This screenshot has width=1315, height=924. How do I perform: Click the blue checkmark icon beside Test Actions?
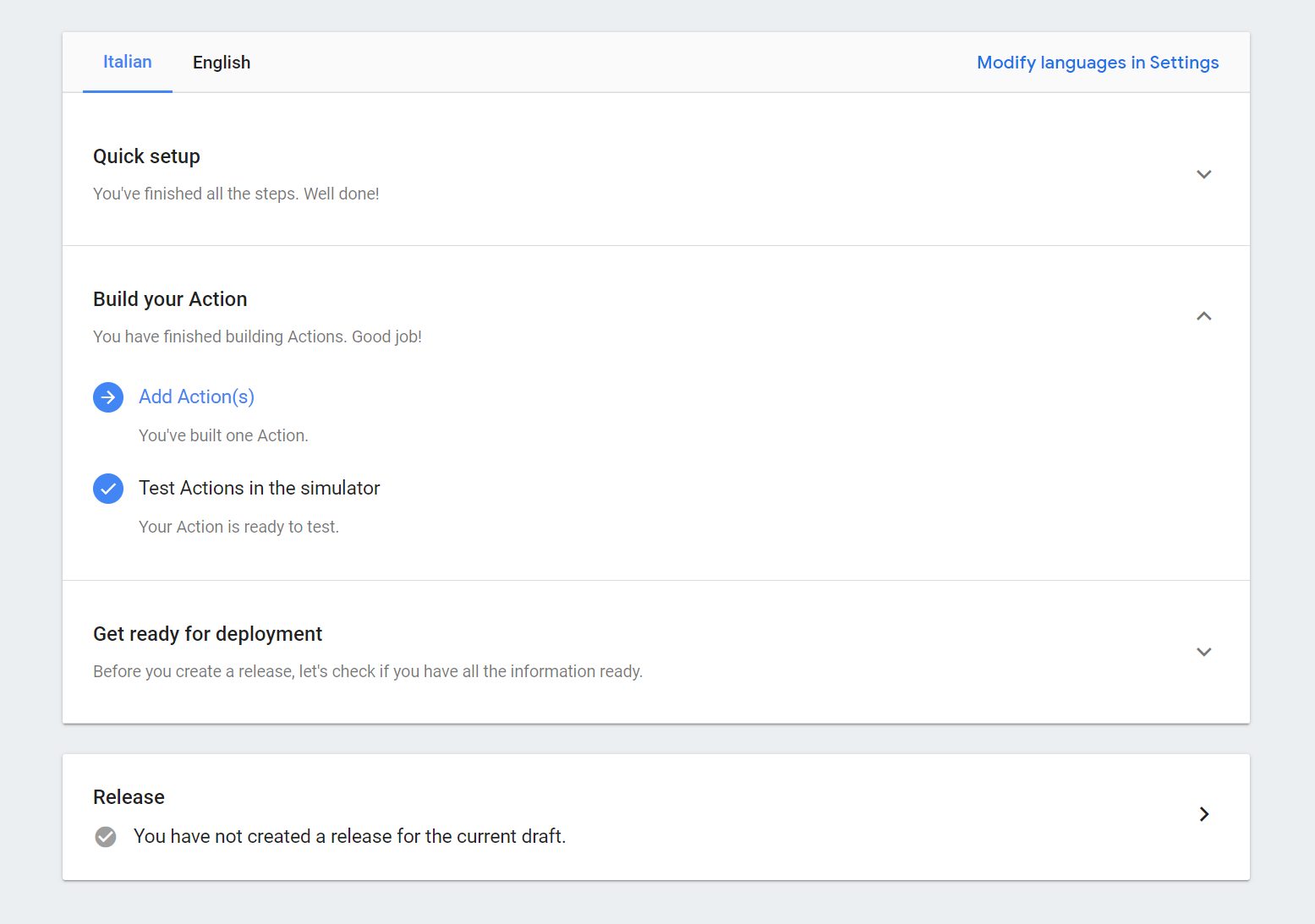tap(108, 489)
